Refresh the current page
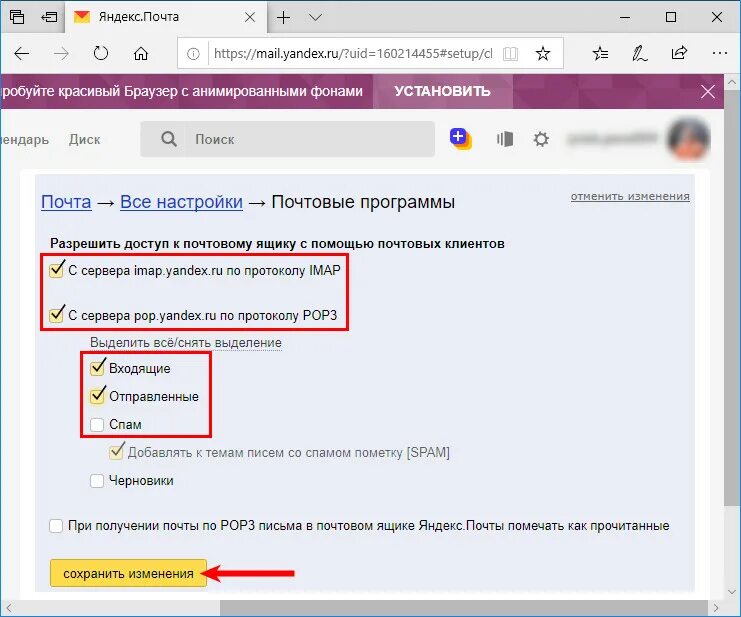 (101, 53)
